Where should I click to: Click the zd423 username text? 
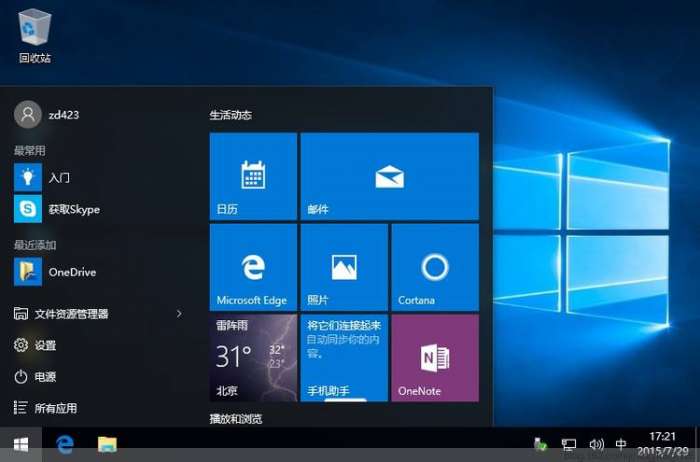[64, 115]
